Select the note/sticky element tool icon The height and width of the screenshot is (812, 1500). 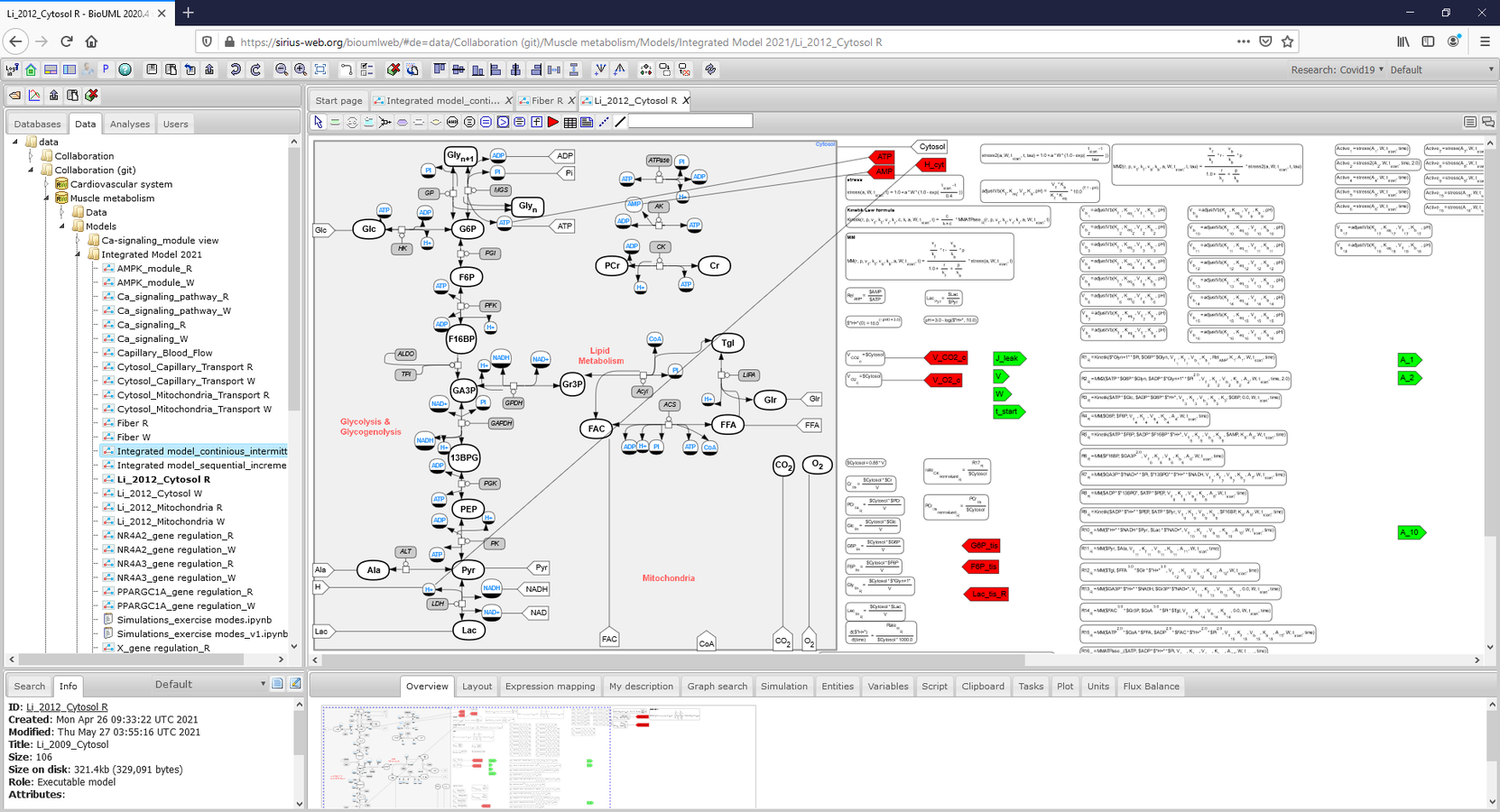point(587,122)
